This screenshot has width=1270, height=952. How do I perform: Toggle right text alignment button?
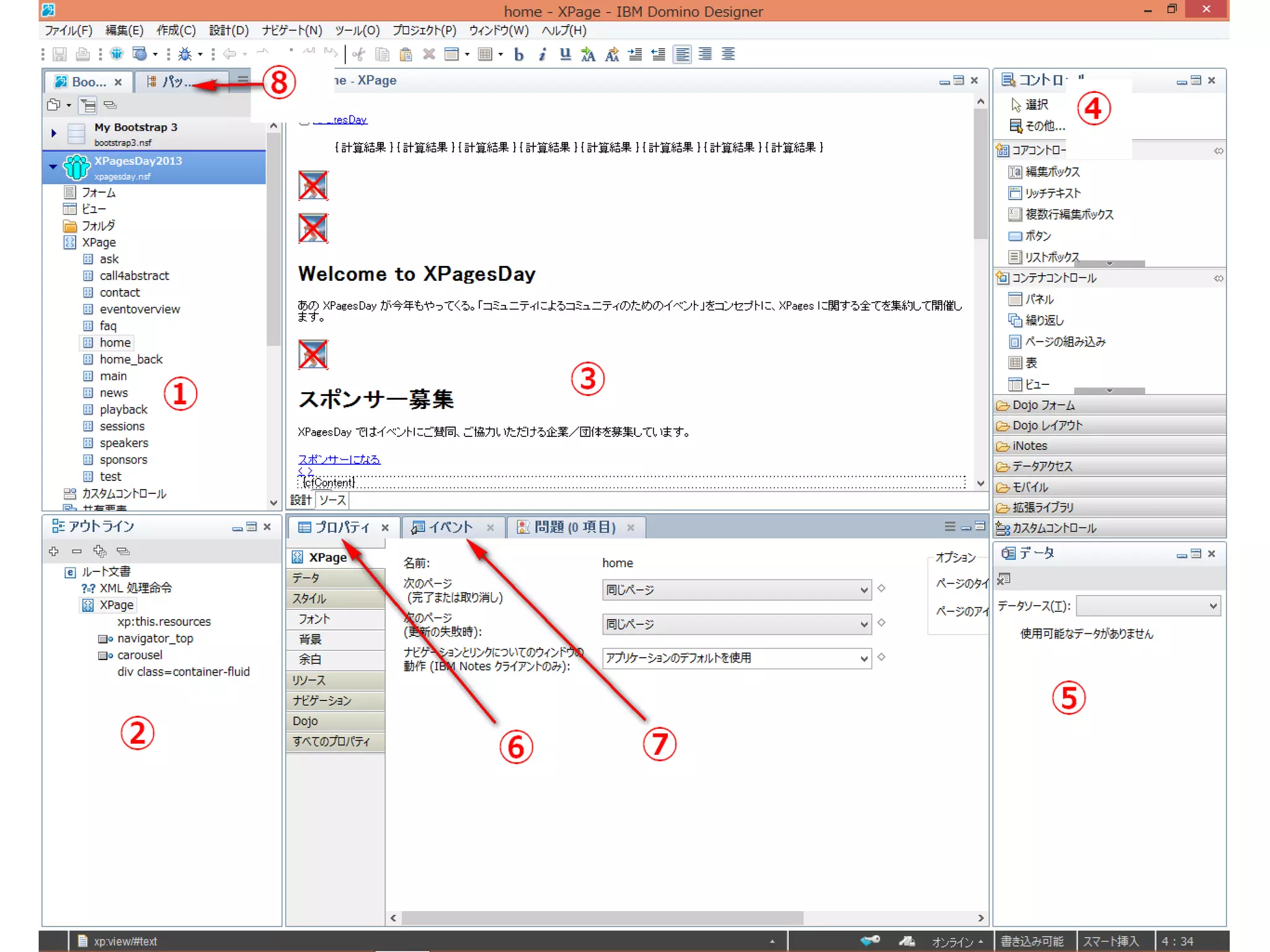tap(705, 55)
